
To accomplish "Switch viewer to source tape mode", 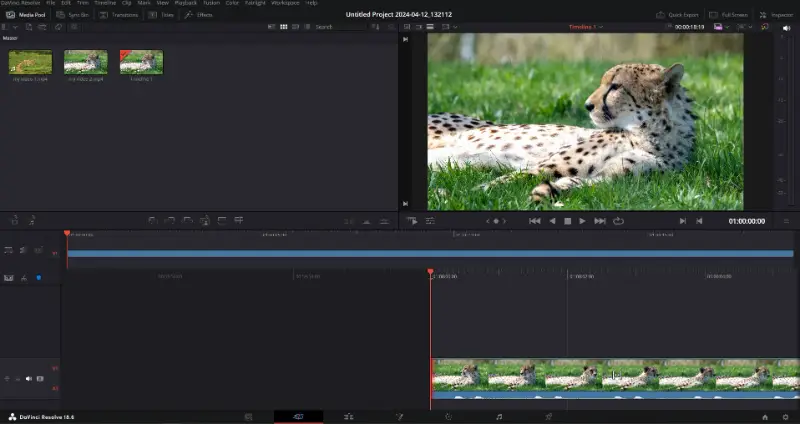I will [419, 27].
